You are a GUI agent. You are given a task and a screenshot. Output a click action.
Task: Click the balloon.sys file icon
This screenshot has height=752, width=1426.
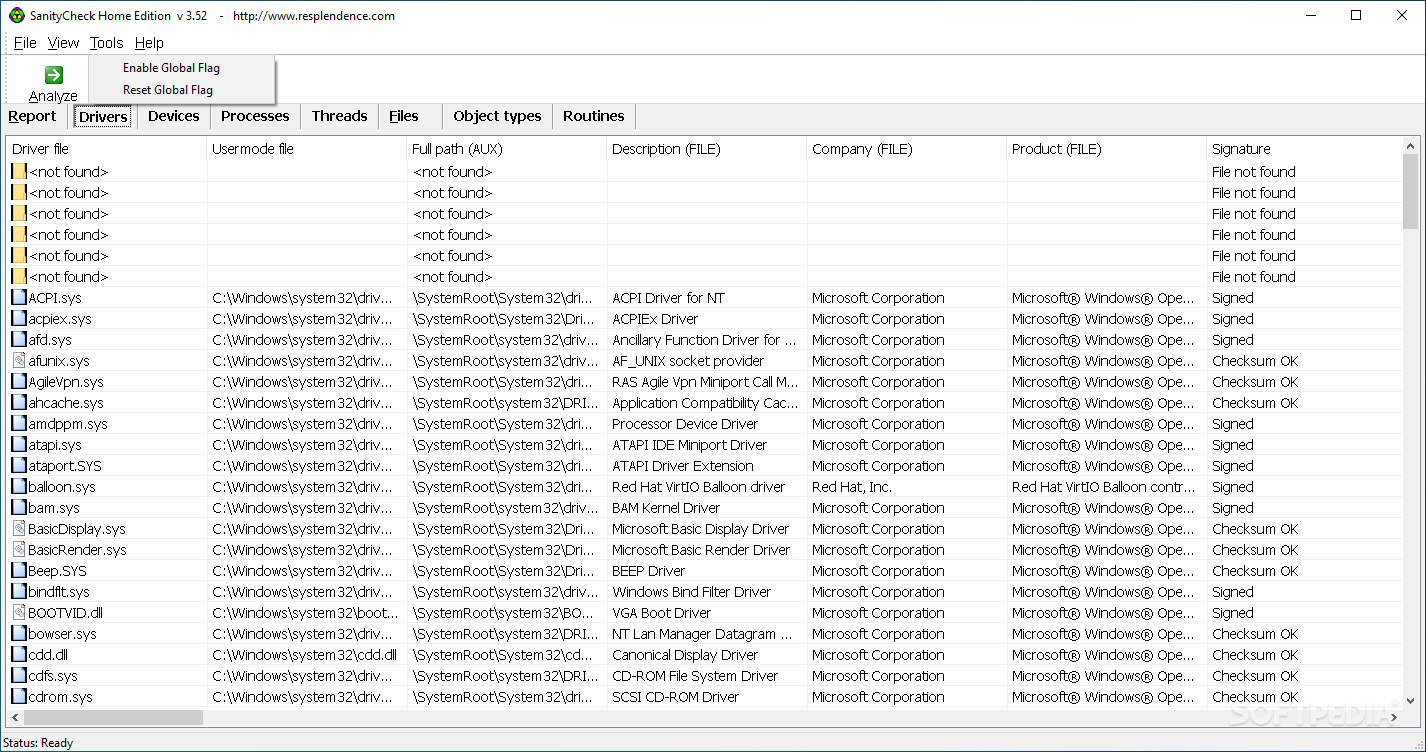[19, 487]
